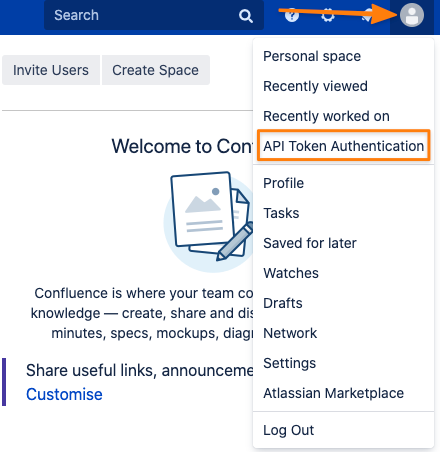440x452 pixels.
Task: Click the search magnifier icon
Action: 246,16
